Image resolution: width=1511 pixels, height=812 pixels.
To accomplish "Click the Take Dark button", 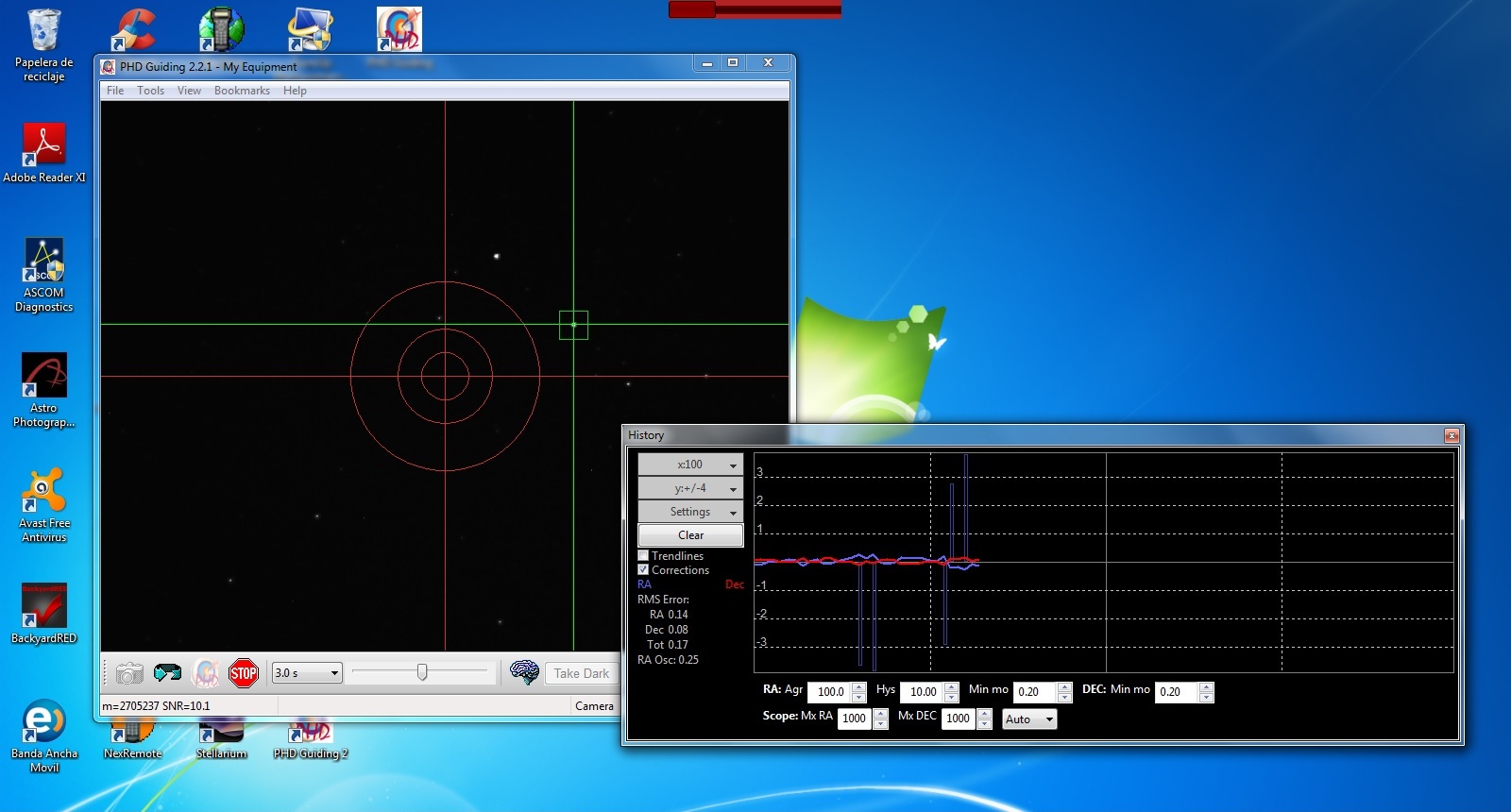I will 581,673.
